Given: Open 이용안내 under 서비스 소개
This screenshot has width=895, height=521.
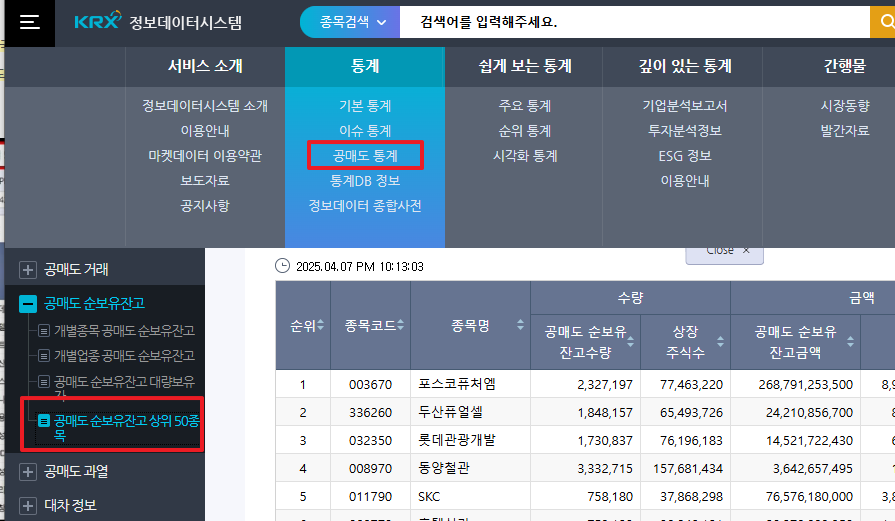Looking at the screenshot, I should (x=205, y=131).
